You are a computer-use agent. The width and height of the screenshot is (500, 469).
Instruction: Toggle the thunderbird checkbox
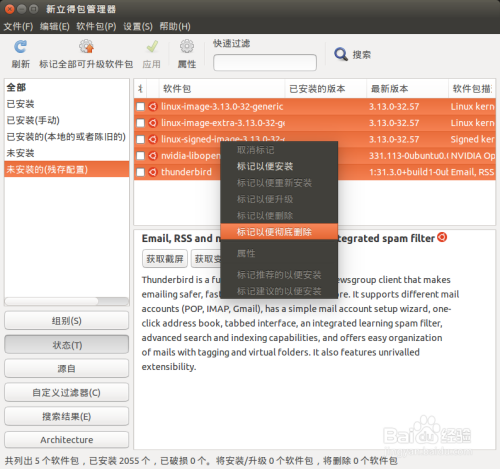pos(141,172)
